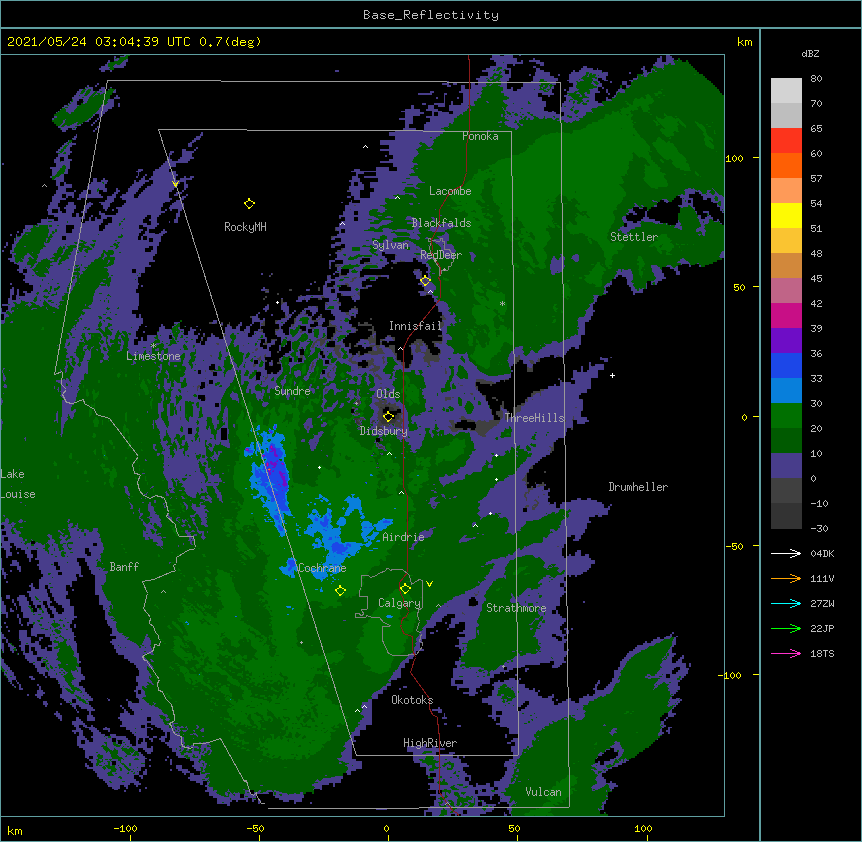Click the Airdrie city label
The image size is (862, 842).
[x=403, y=537]
